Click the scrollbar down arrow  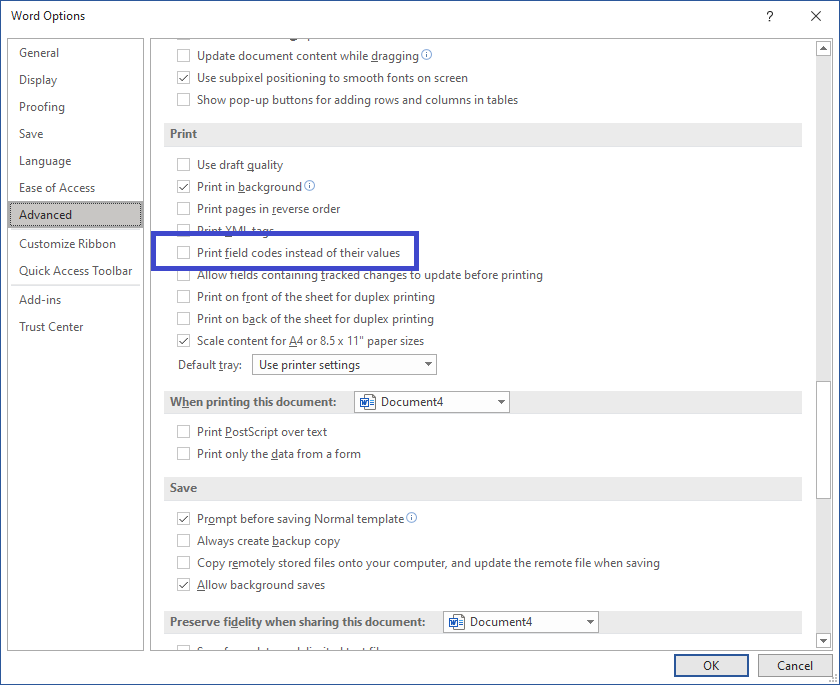823,639
